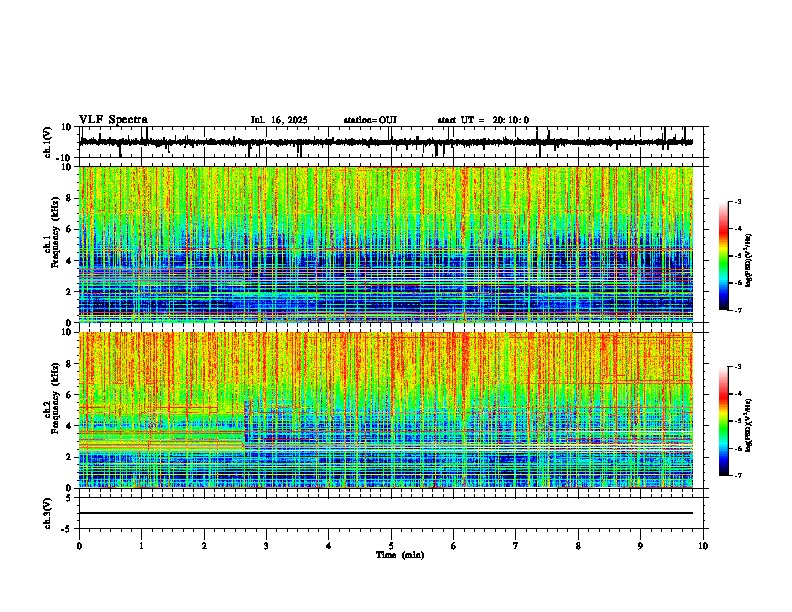Screen dimensions: 792x612
Task: Click the ch.3(V) axis label
Action: click(x=48, y=513)
